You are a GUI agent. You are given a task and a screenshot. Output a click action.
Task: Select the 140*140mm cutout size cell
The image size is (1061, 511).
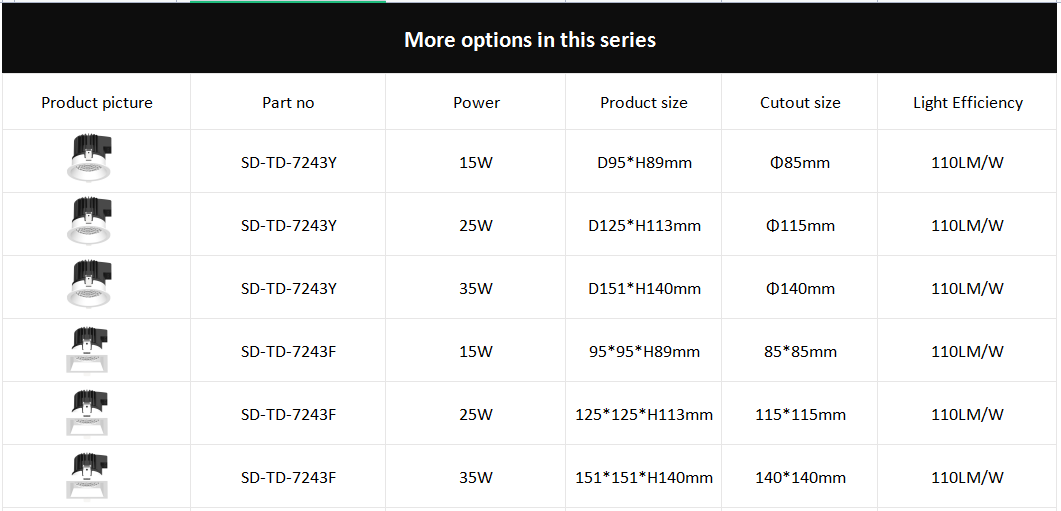800,477
